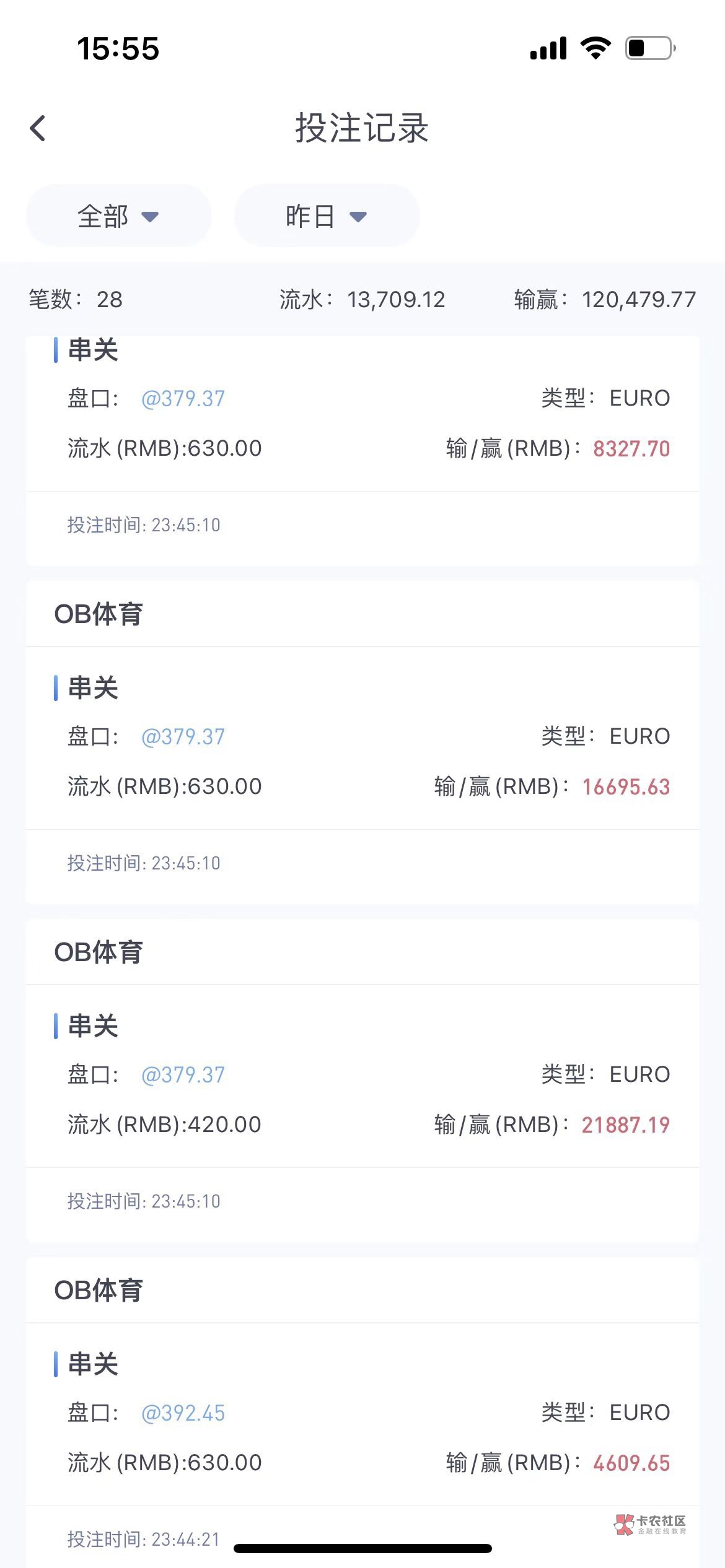Image resolution: width=725 pixels, height=1568 pixels.
Task: Open the 昨日 date filter dropdown
Action: coord(327,216)
